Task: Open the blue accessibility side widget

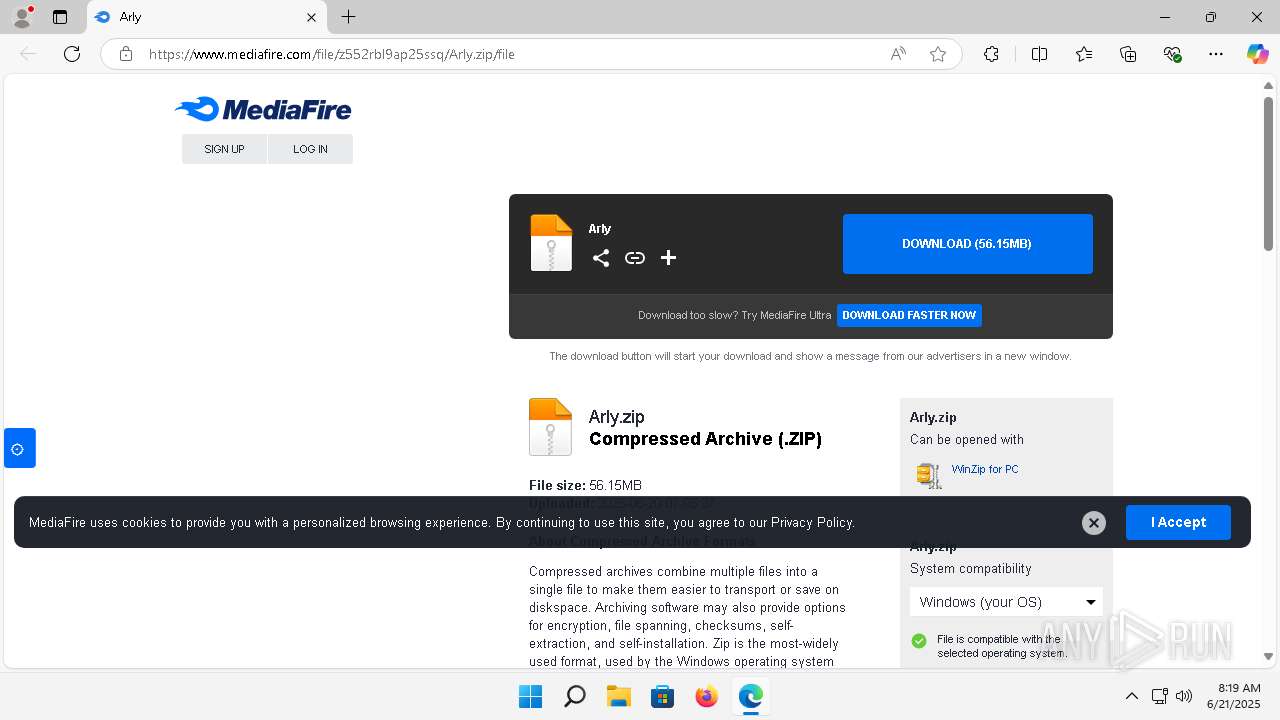Action: pyautogui.click(x=19, y=448)
